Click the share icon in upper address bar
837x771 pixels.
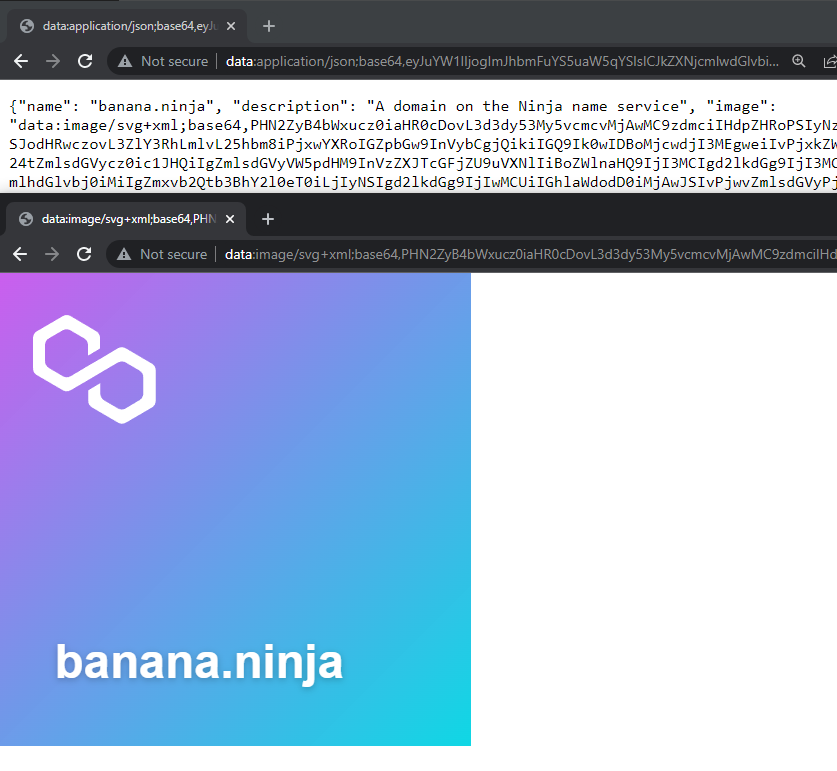(830, 61)
